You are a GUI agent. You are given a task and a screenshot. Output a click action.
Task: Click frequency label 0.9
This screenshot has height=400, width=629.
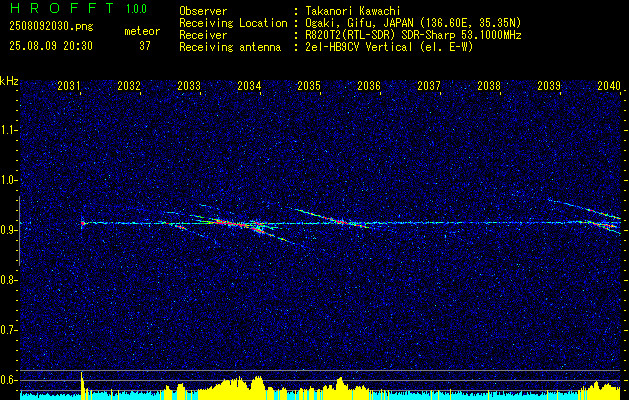pyautogui.click(x=9, y=230)
